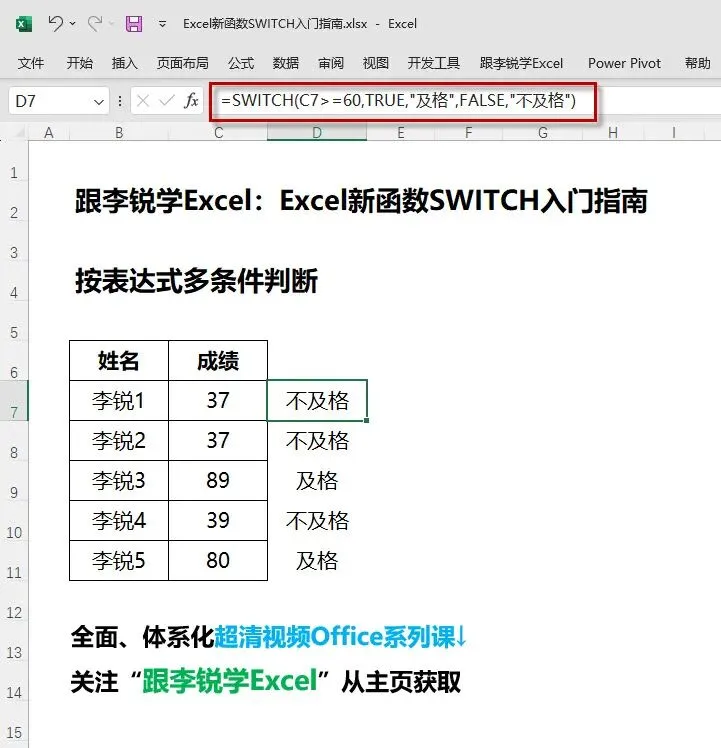721x748 pixels.
Task: Undo the last action
Action: 55,23
